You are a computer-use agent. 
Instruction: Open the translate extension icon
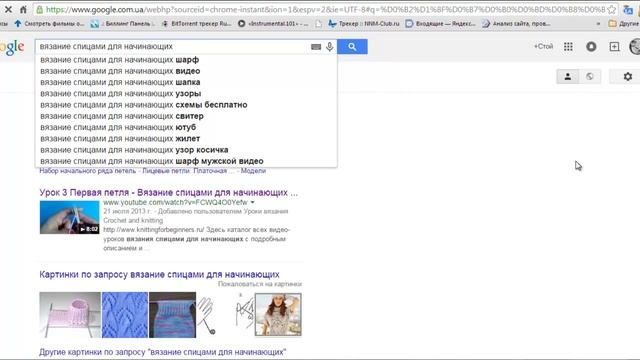pos(628,10)
